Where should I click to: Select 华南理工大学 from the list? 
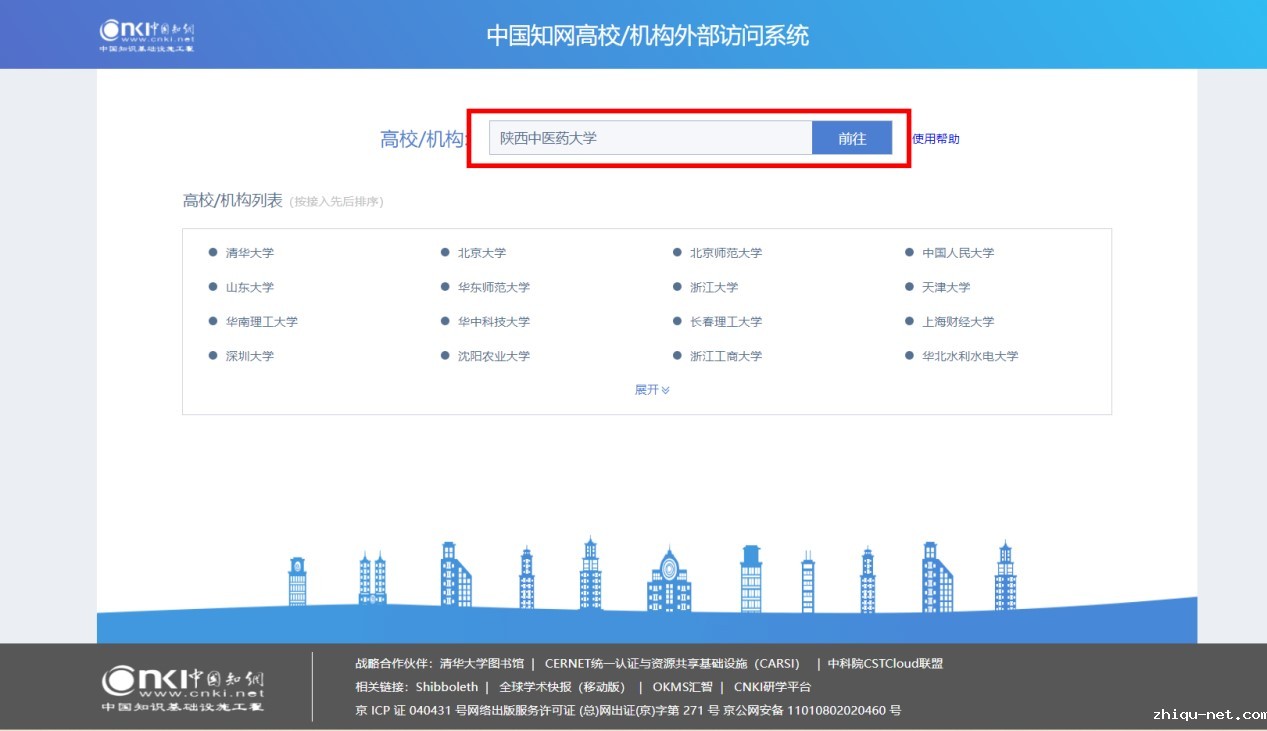(x=261, y=322)
